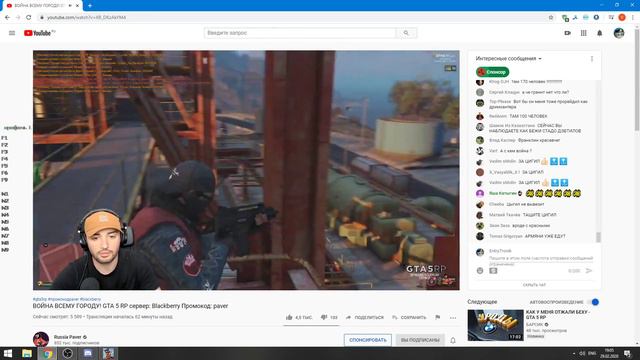Open the suggested video title about BMW in GTA 5 RP
This screenshot has width=640, height=360.
(x=558, y=314)
